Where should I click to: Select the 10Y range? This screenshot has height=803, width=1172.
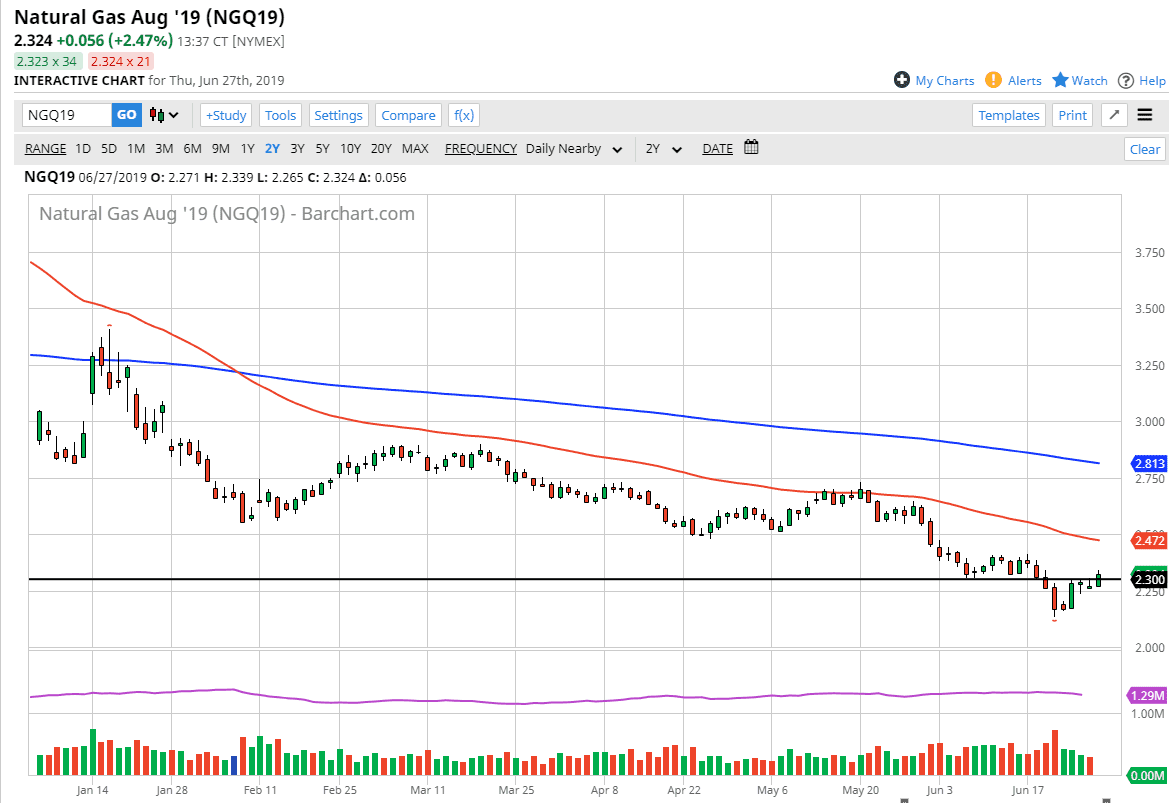351,149
